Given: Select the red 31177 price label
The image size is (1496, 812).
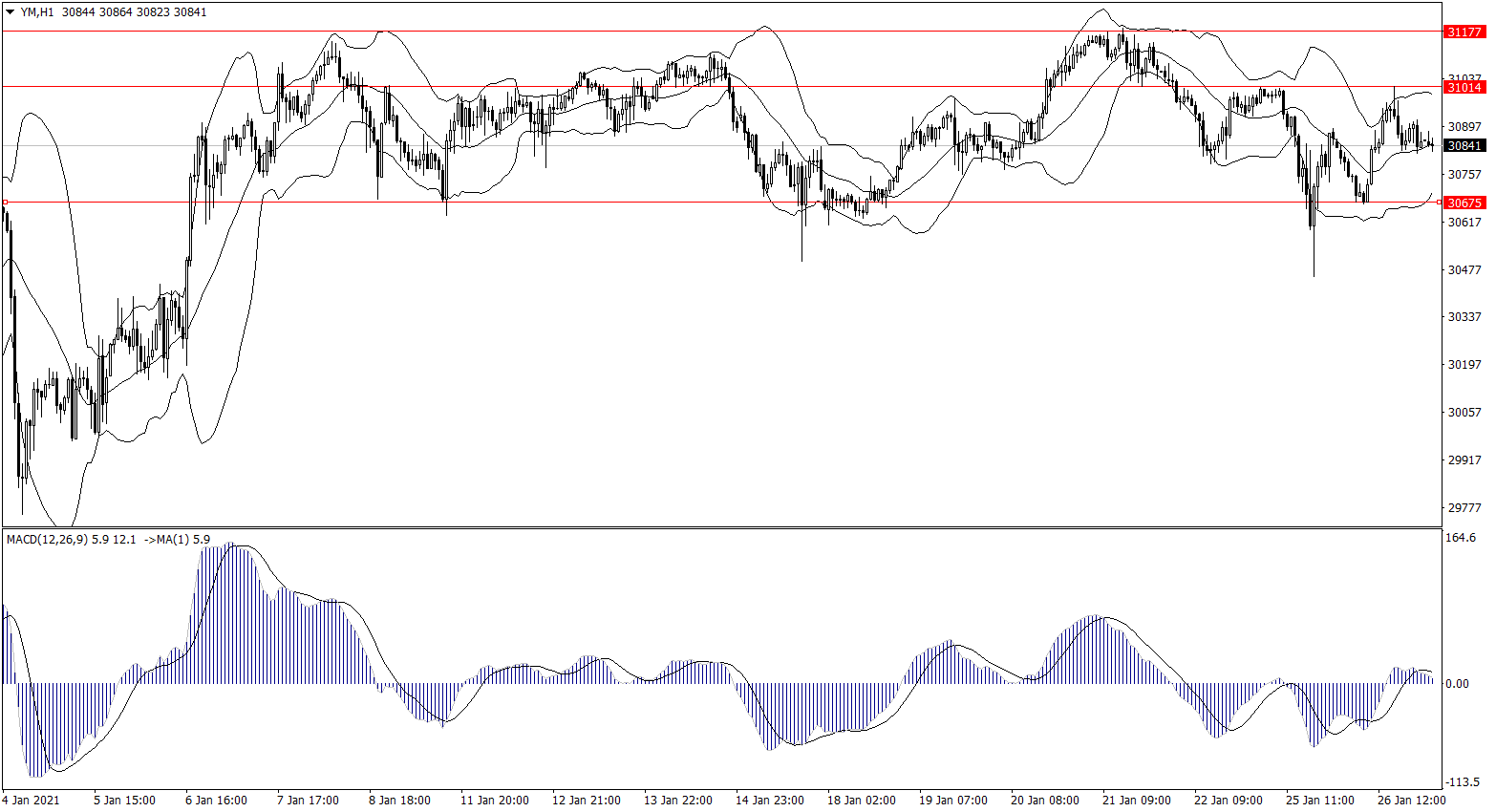Looking at the screenshot, I should click(x=1464, y=32).
